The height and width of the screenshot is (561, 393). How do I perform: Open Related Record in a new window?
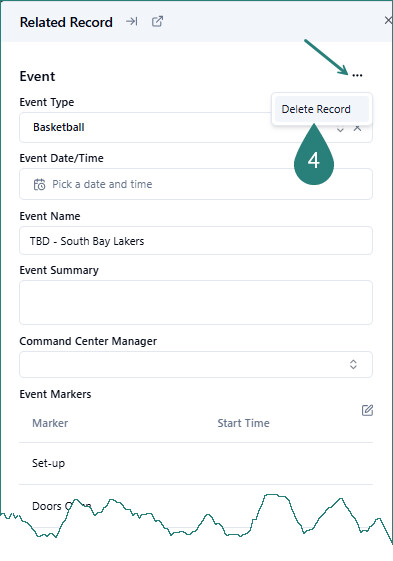tap(157, 21)
